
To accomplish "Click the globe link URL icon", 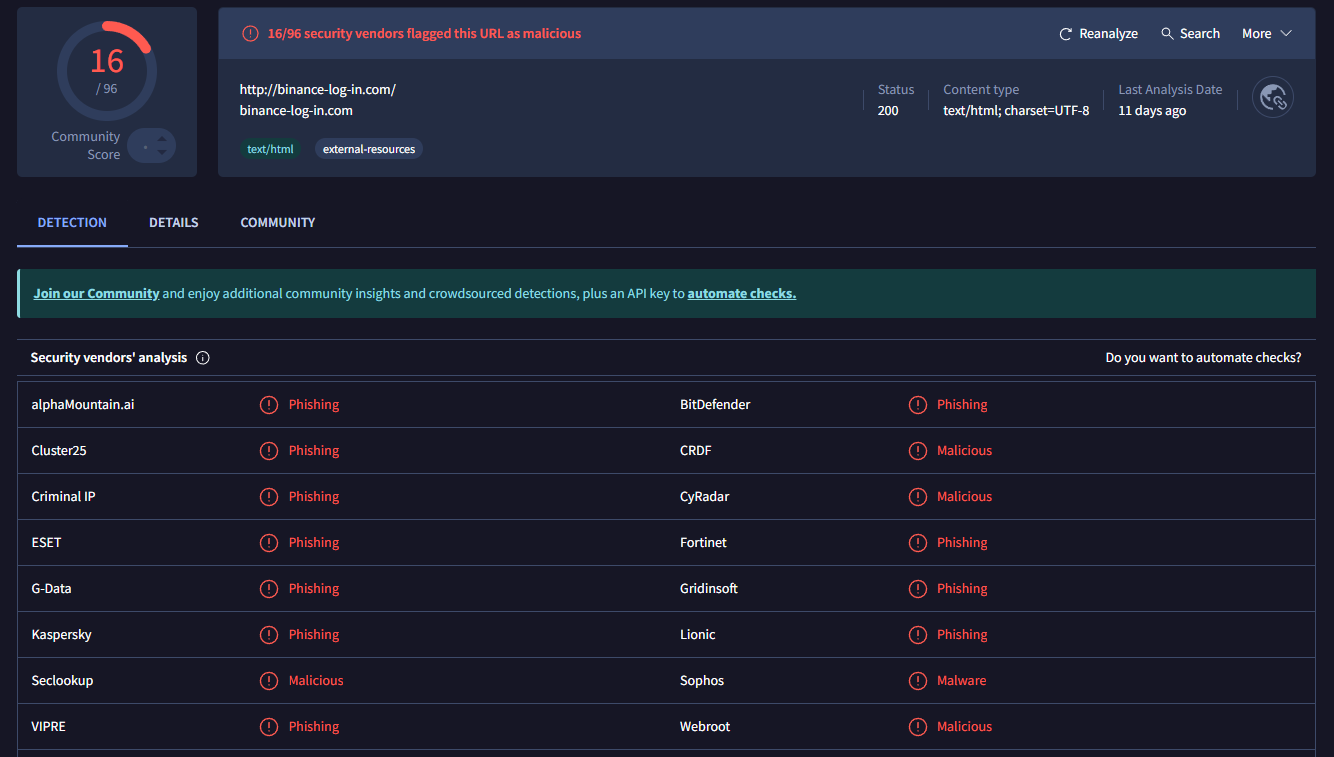I will pos(1273,98).
